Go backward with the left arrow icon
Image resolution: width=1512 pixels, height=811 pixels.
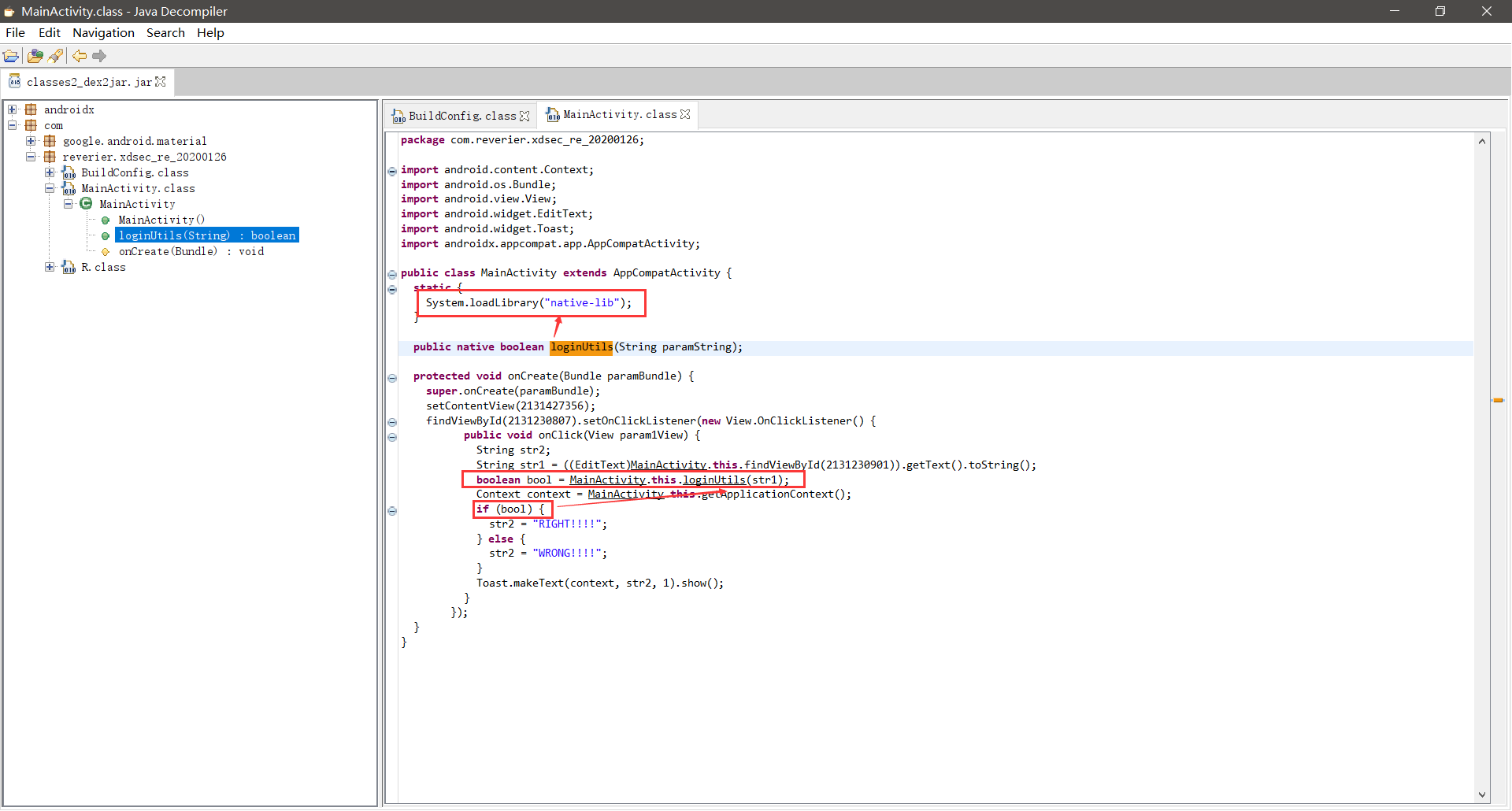click(80, 56)
